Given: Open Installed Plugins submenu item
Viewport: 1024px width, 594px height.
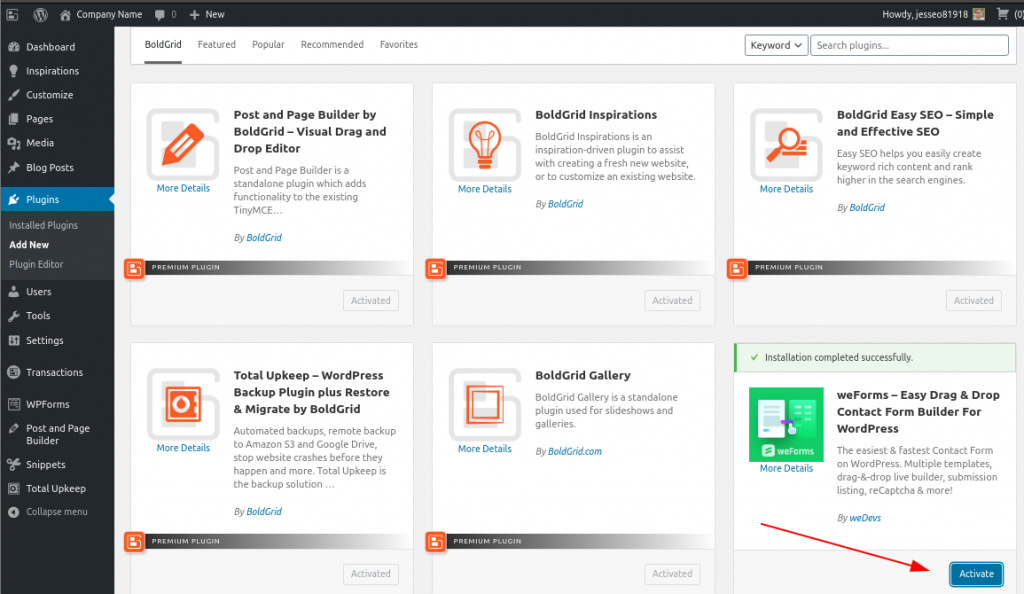Looking at the screenshot, I should click(43, 225).
